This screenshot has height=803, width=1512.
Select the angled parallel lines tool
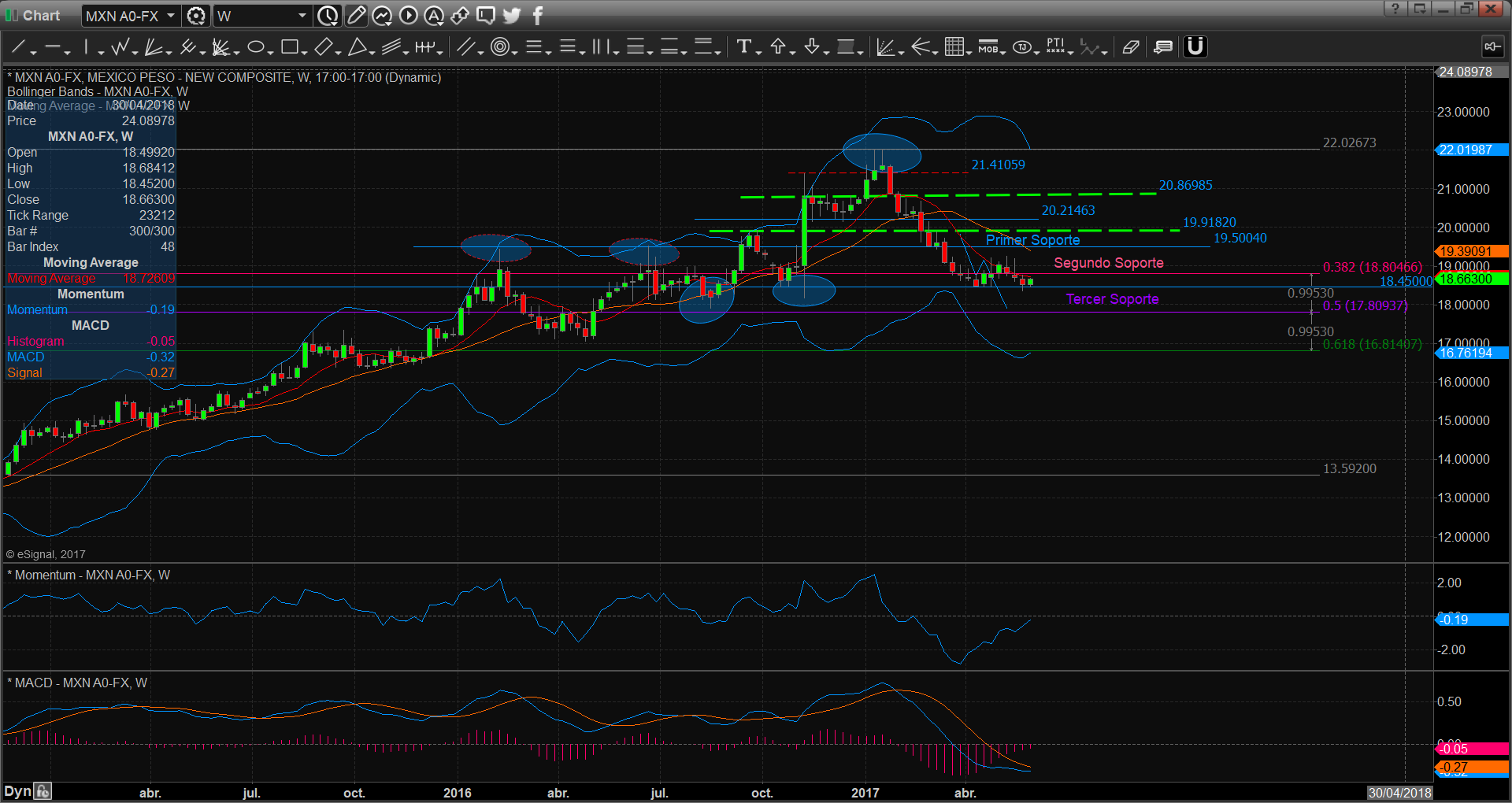point(465,47)
